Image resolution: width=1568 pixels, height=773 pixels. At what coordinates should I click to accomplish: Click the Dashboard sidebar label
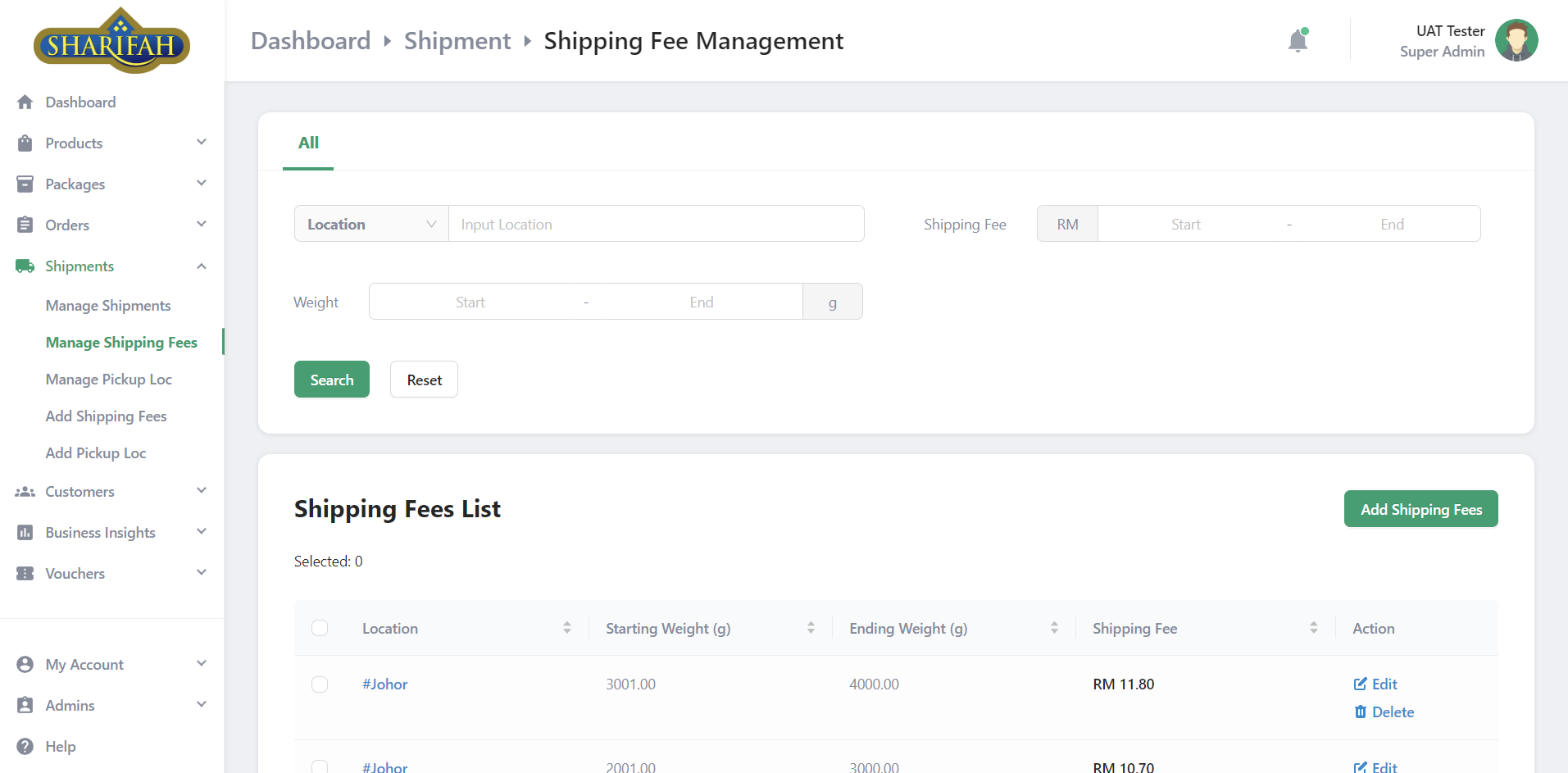80,102
